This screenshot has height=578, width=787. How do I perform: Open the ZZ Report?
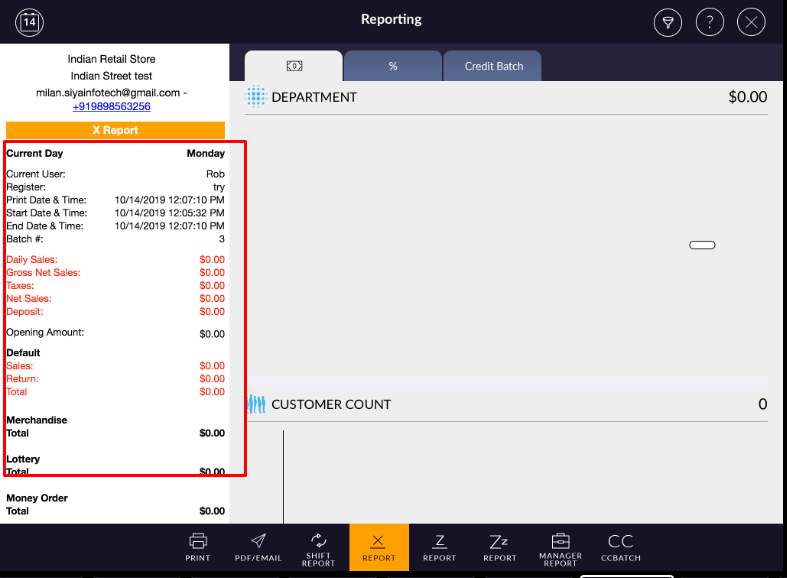pos(499,547)
